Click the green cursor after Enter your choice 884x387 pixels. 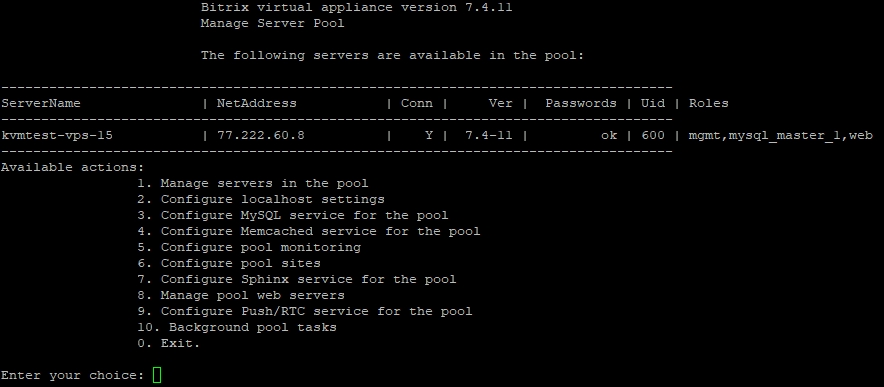coord(157,375)
